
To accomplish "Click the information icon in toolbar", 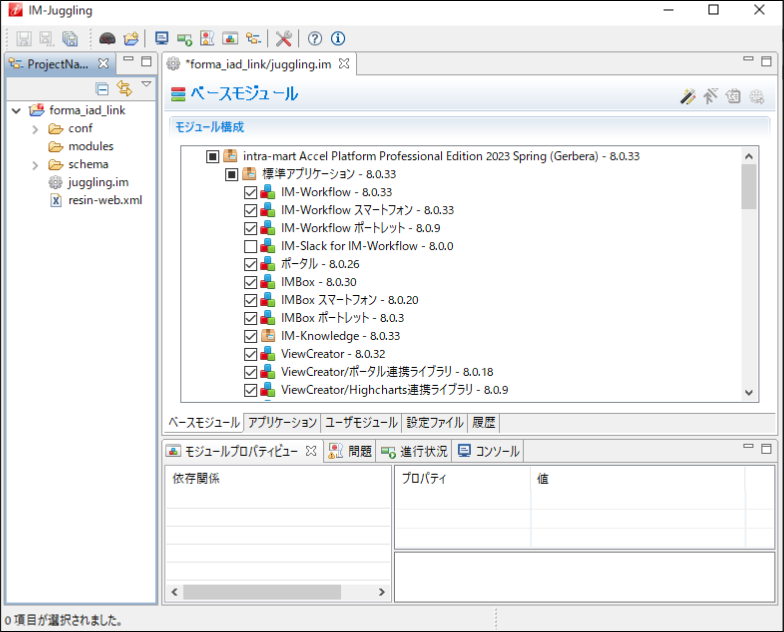I will point(338,39).
